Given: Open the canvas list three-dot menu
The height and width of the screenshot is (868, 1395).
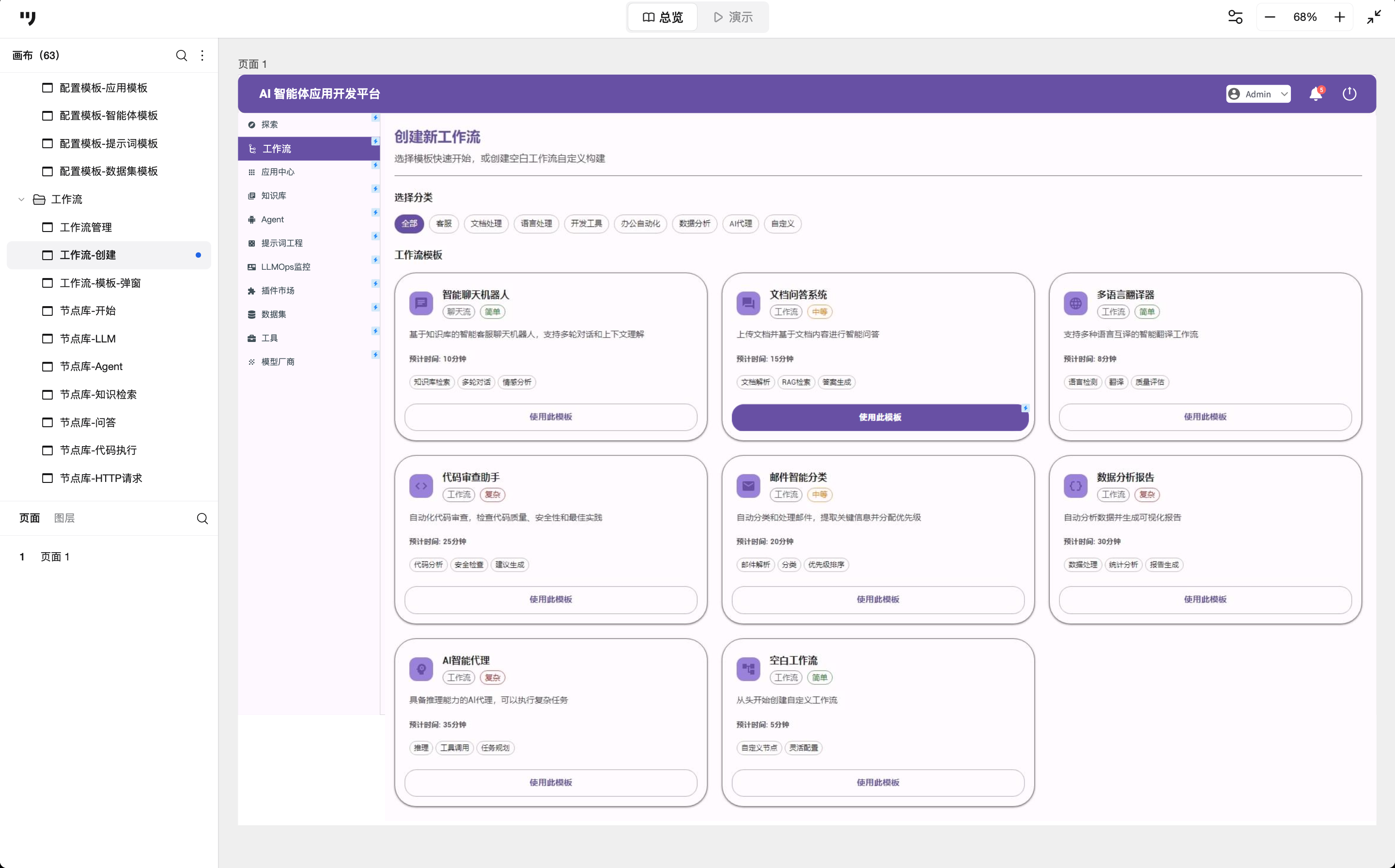Looking at the screenshot, I should tap(202, 56).
